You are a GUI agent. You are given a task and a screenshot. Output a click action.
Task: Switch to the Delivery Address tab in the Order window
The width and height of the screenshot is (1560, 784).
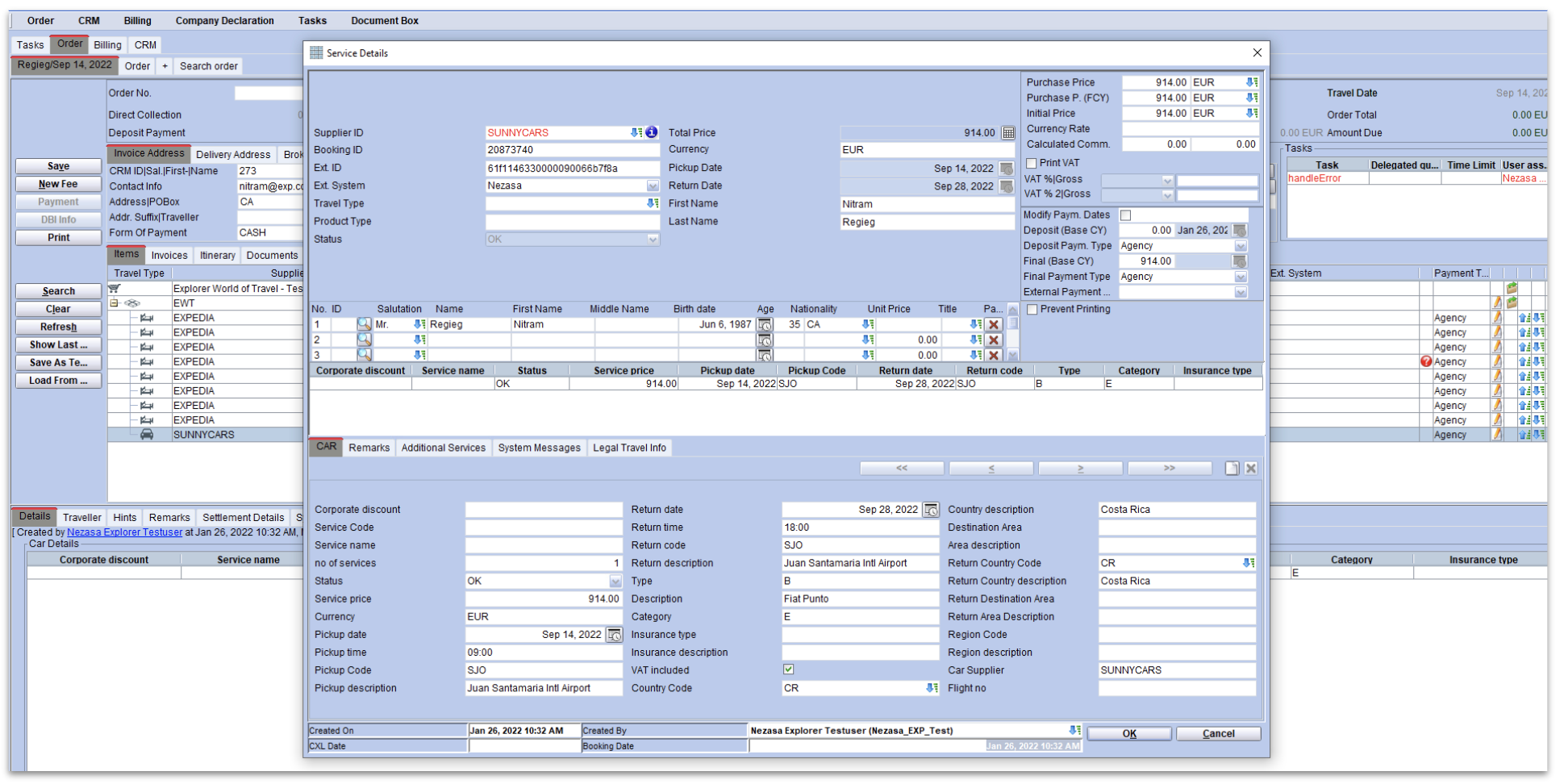click(233, 154)
